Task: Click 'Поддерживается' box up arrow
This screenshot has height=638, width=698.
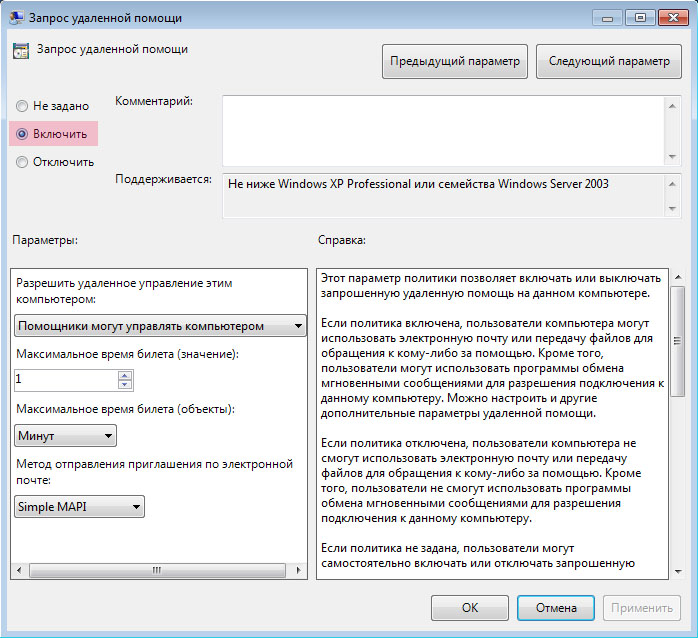Action: point(672,184)
